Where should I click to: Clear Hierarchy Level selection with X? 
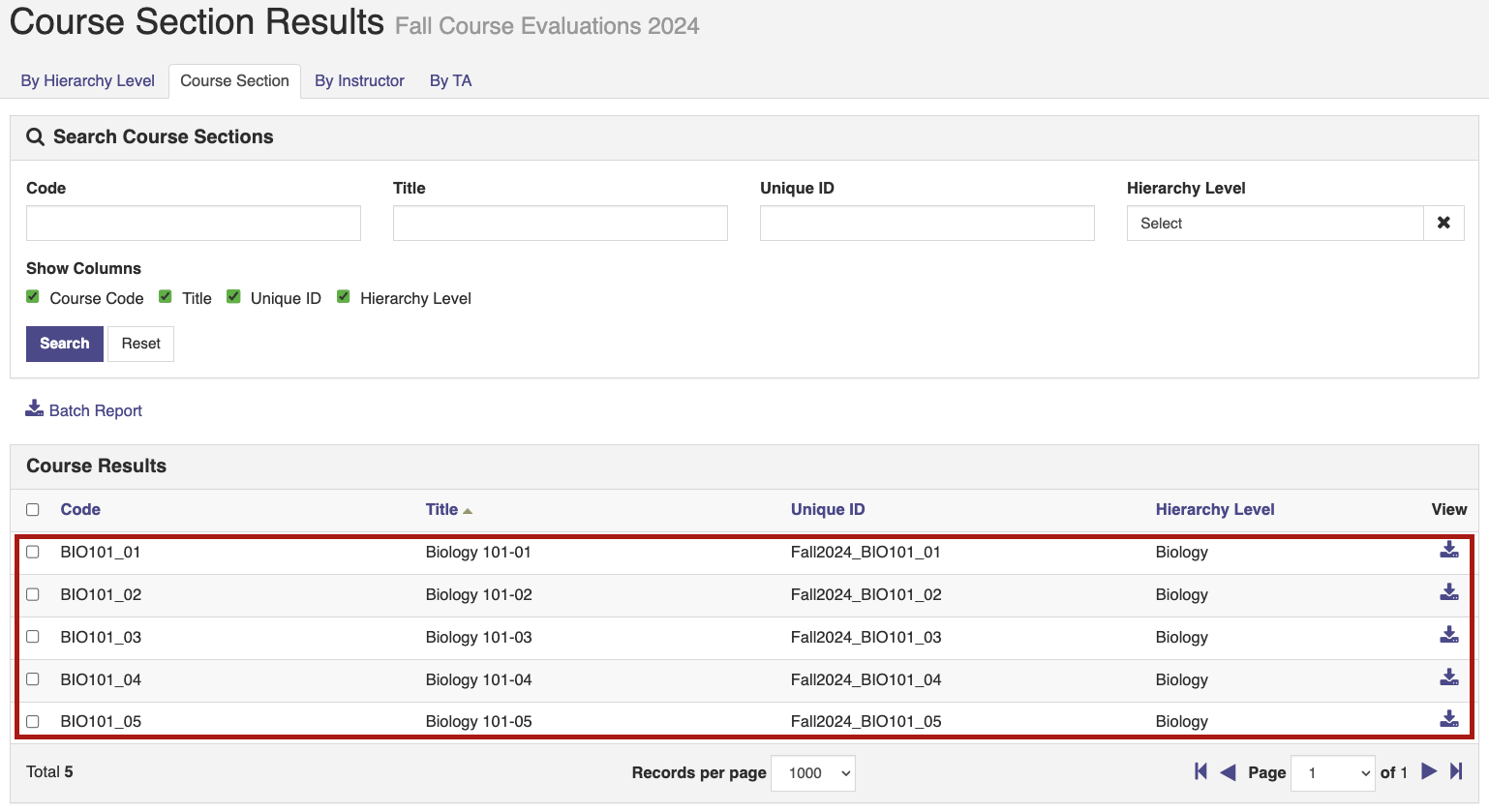1443,223
